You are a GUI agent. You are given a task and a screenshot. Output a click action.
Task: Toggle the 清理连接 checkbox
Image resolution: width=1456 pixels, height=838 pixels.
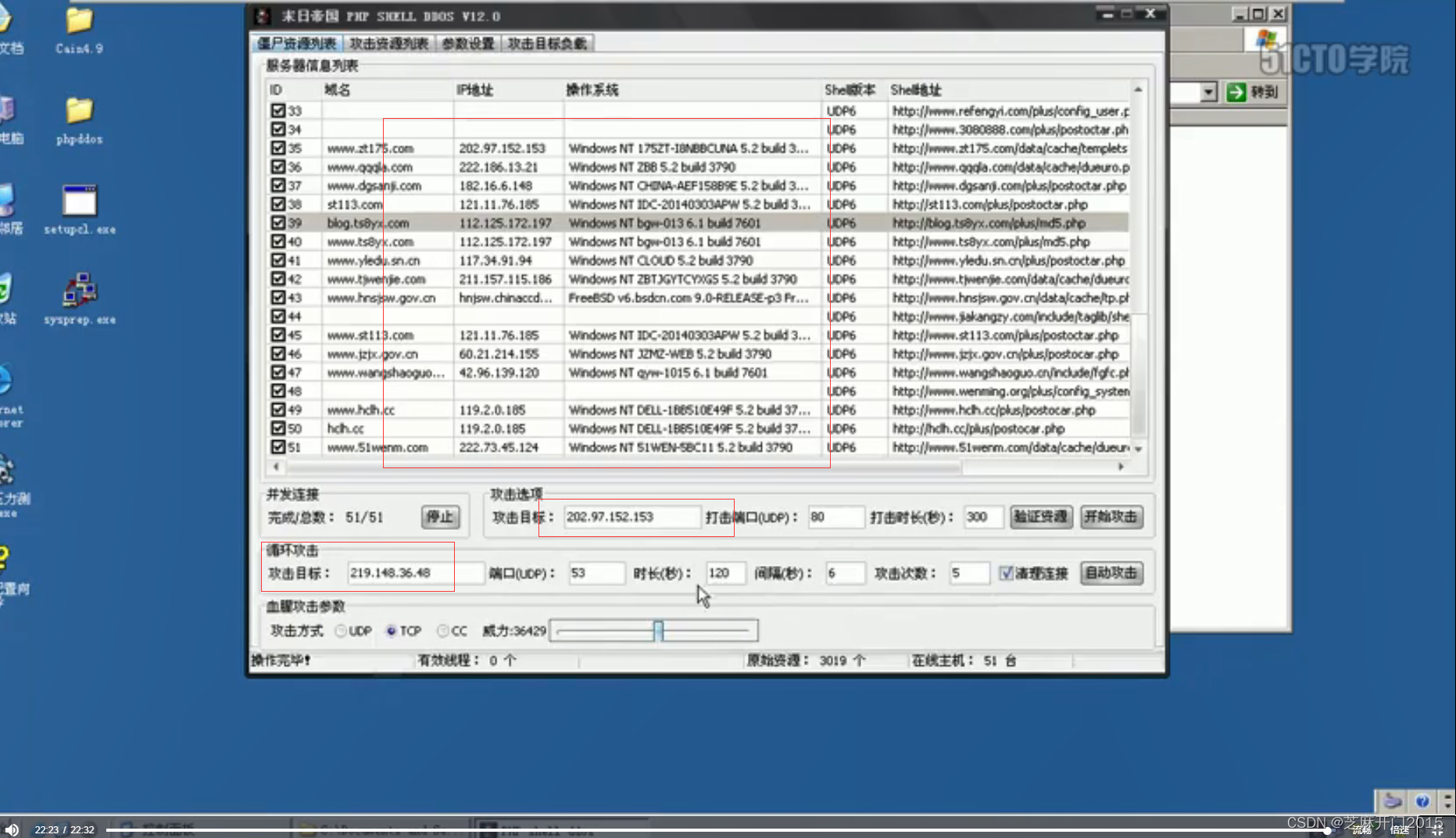[x=1006, y=573]
